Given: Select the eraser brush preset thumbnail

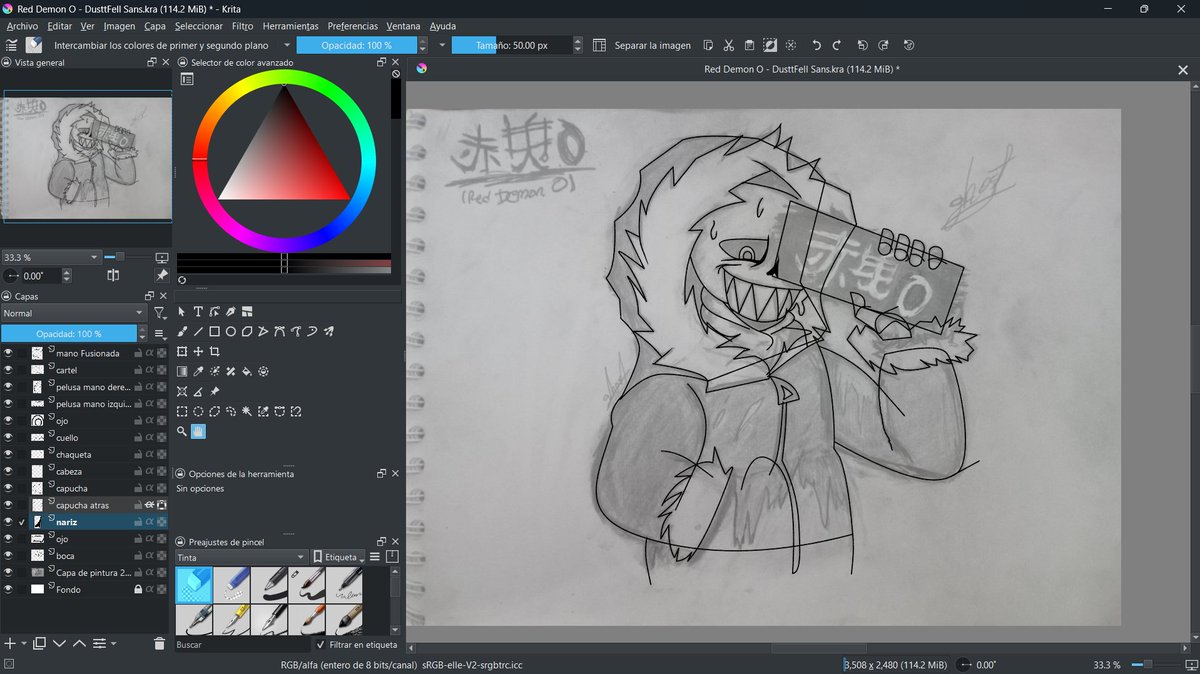Looking at the screenshot, I should point(193,584).
